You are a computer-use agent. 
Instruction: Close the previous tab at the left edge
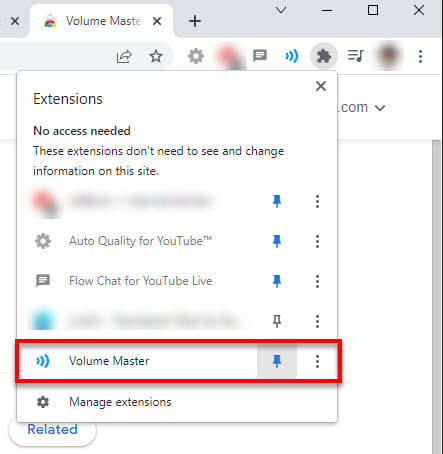click(x=15, y=22)
